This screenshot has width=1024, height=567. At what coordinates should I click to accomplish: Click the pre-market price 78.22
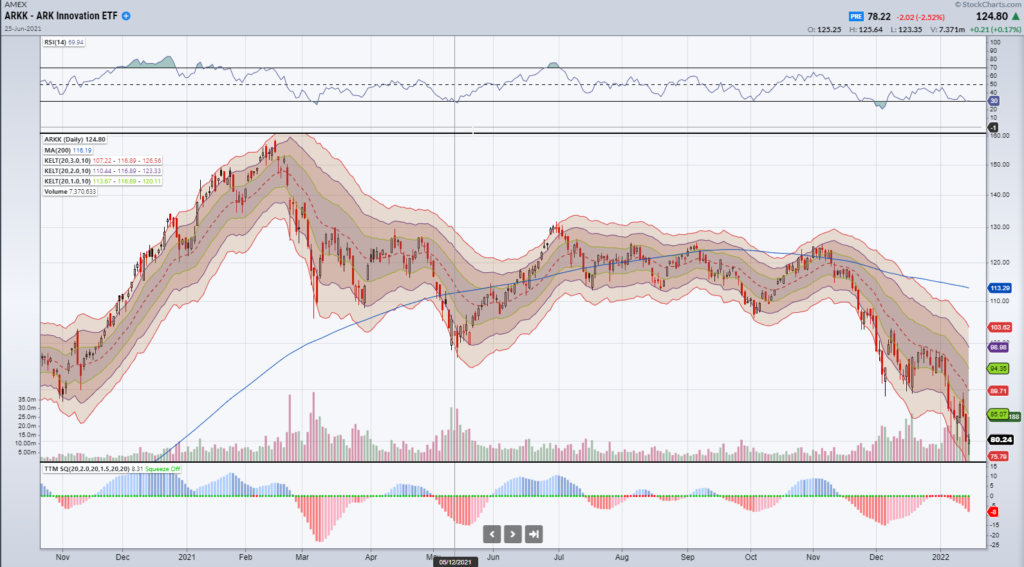pyautogui.click(x=879, y=16)
